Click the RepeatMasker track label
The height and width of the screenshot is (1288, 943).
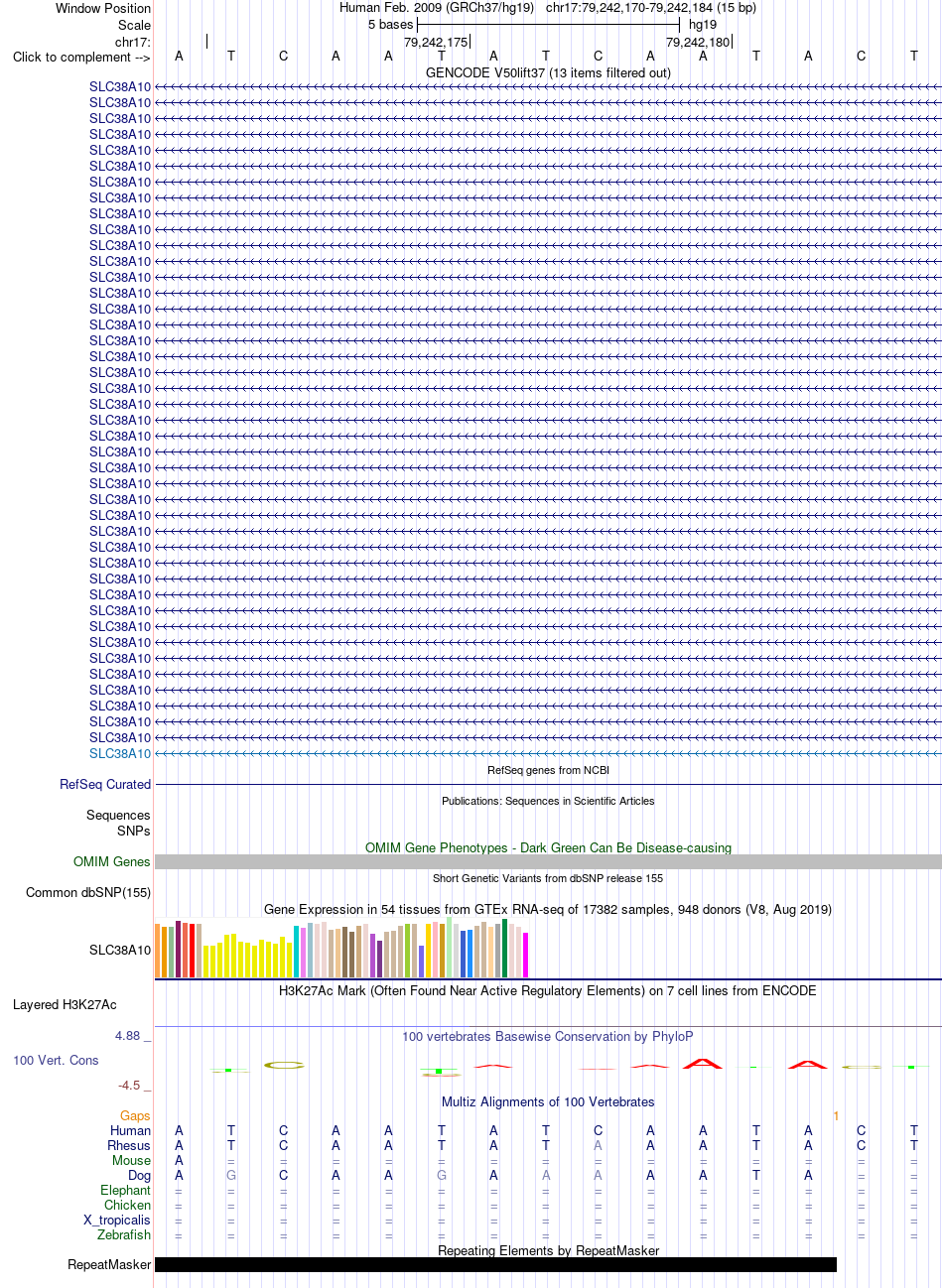109,1264
